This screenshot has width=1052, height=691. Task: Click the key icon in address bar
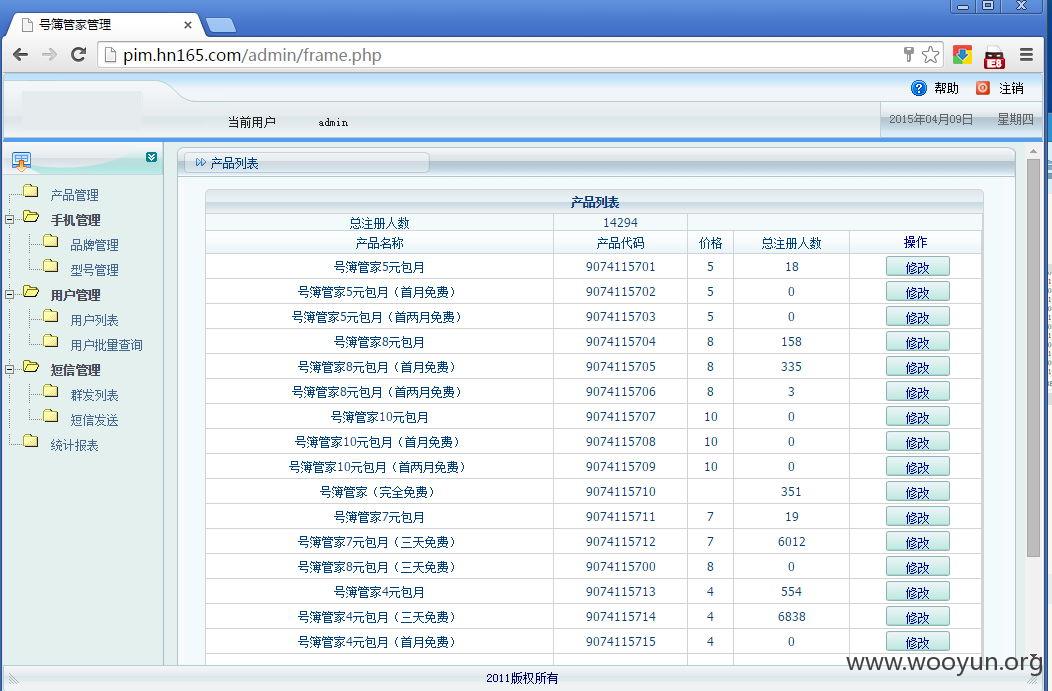coord(908,54)
